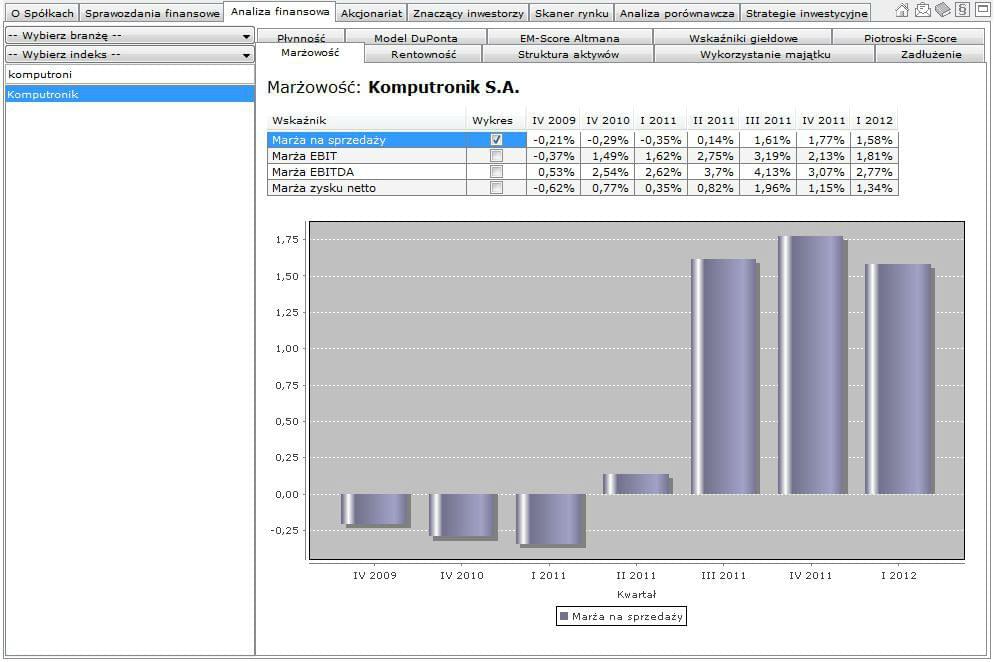The image size is (995, 662).
Task: Switch to 'Sprawozdania finansowe' tab
Action: tap(152, 13)
